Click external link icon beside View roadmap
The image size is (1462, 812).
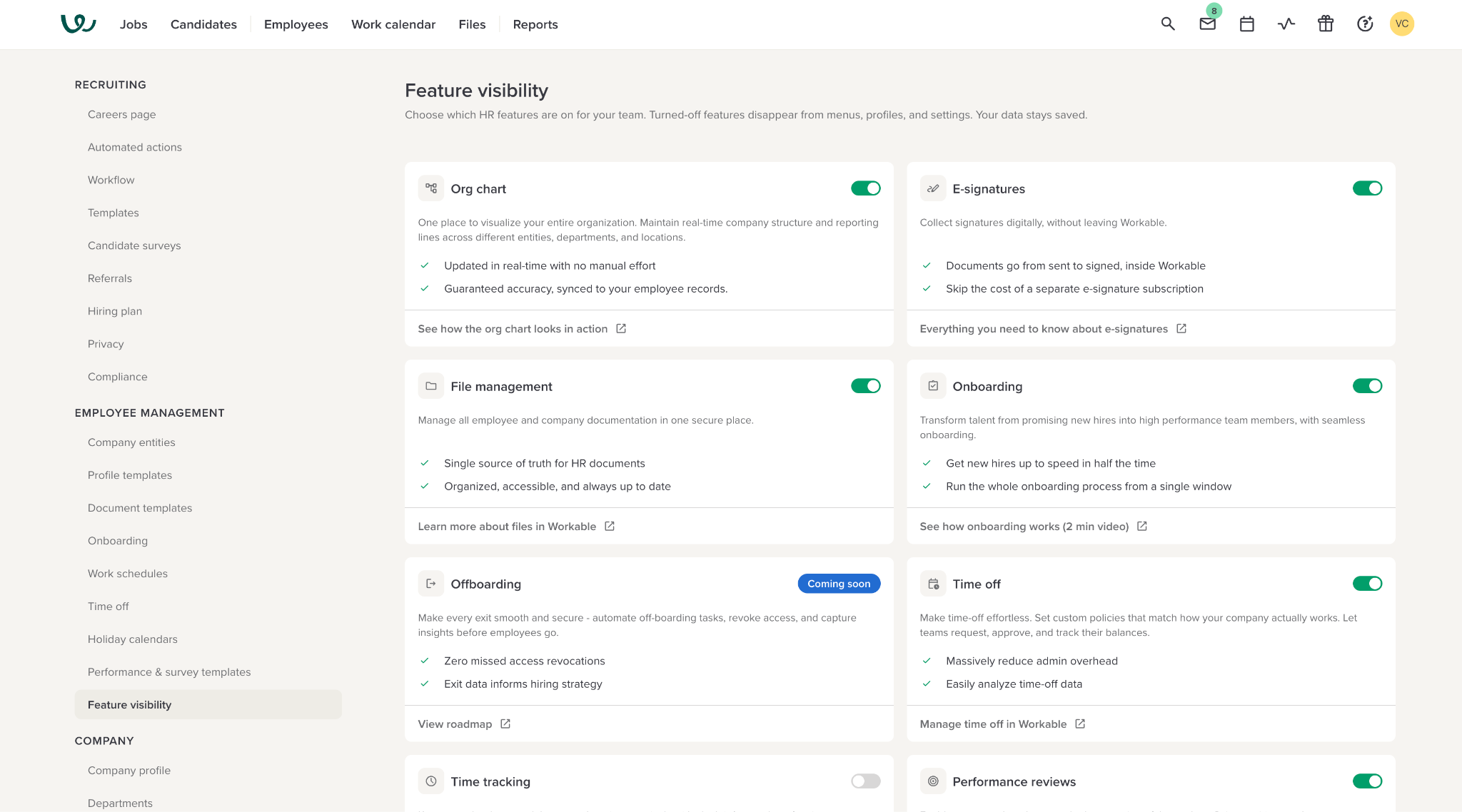click(x=505, y=724)
